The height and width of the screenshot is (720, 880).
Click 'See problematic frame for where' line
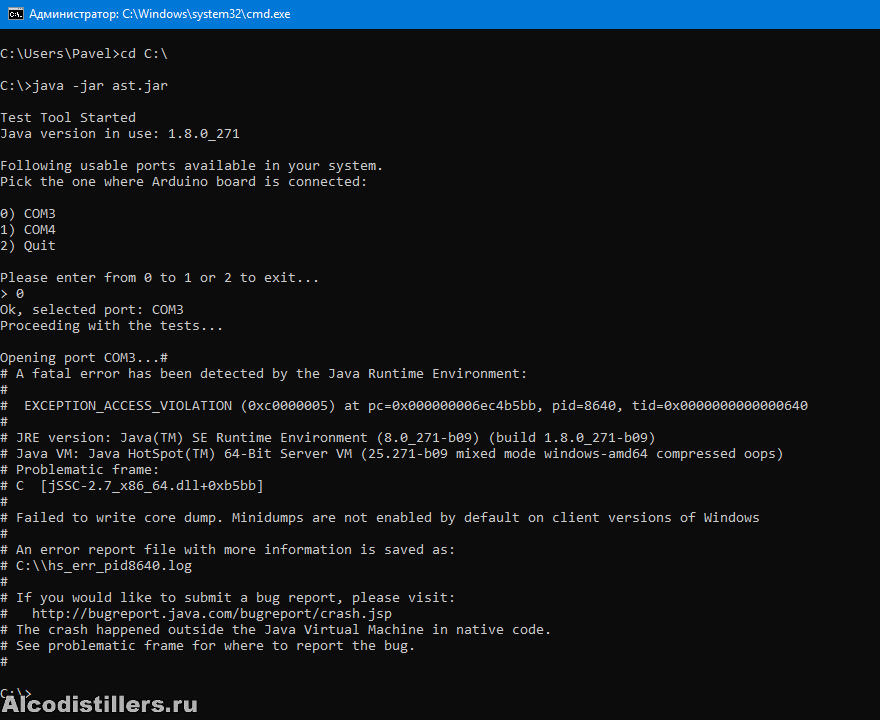(x=208, y=646)
